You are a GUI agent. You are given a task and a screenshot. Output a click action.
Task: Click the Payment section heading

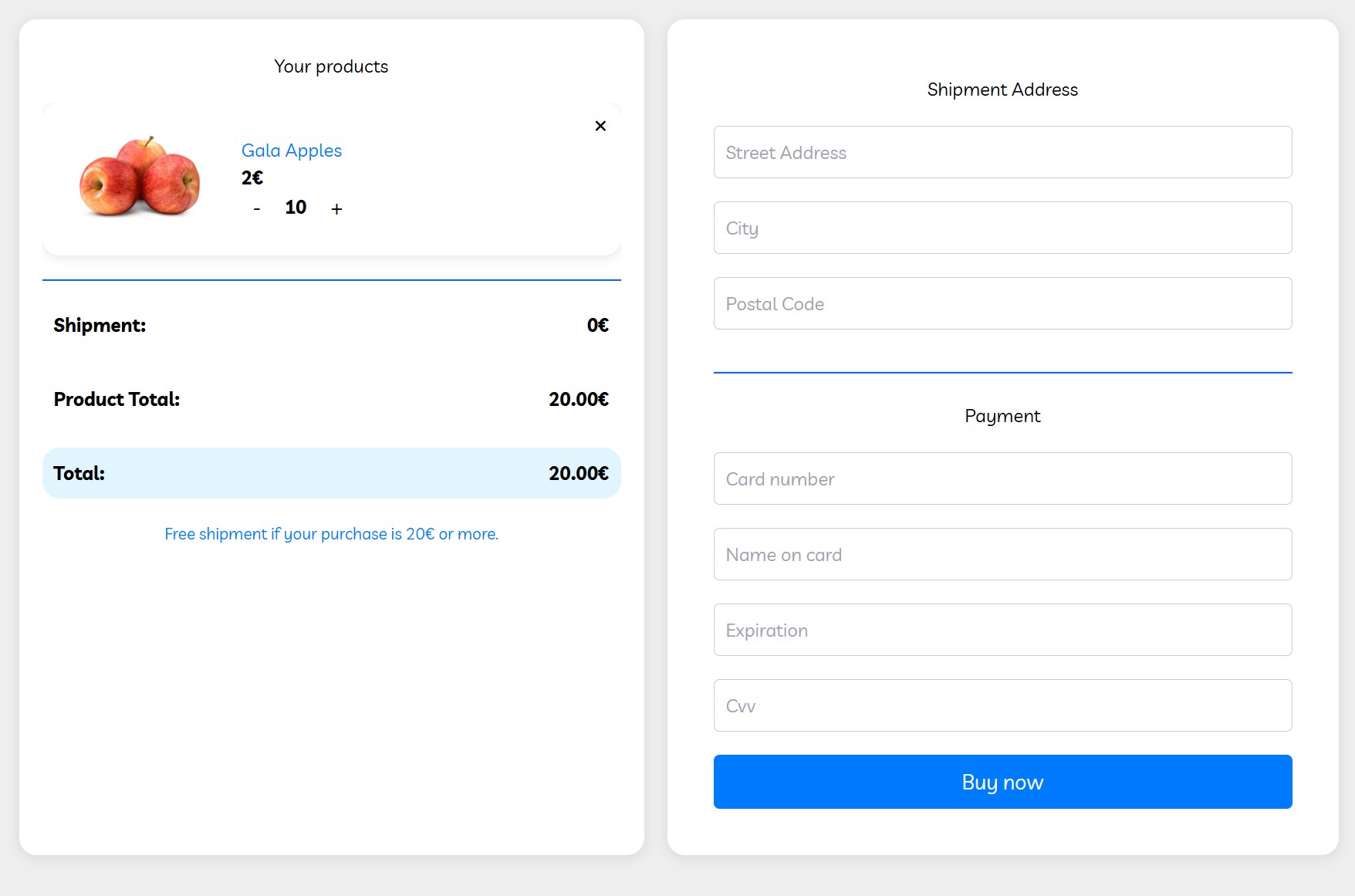(1002, 416)
